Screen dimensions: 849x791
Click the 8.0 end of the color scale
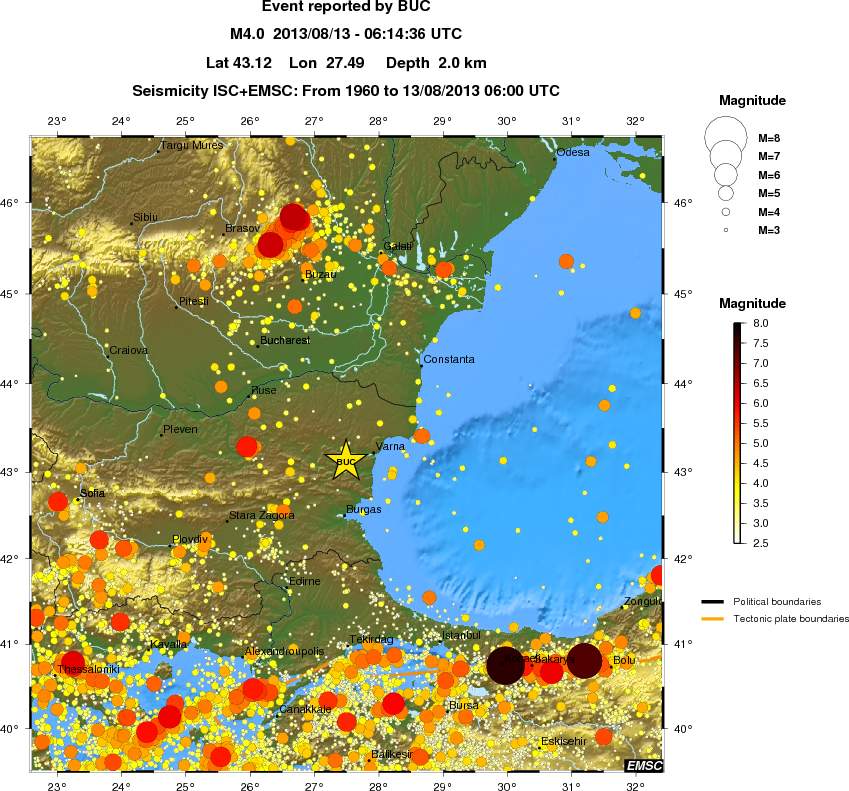tap(760, 323)
